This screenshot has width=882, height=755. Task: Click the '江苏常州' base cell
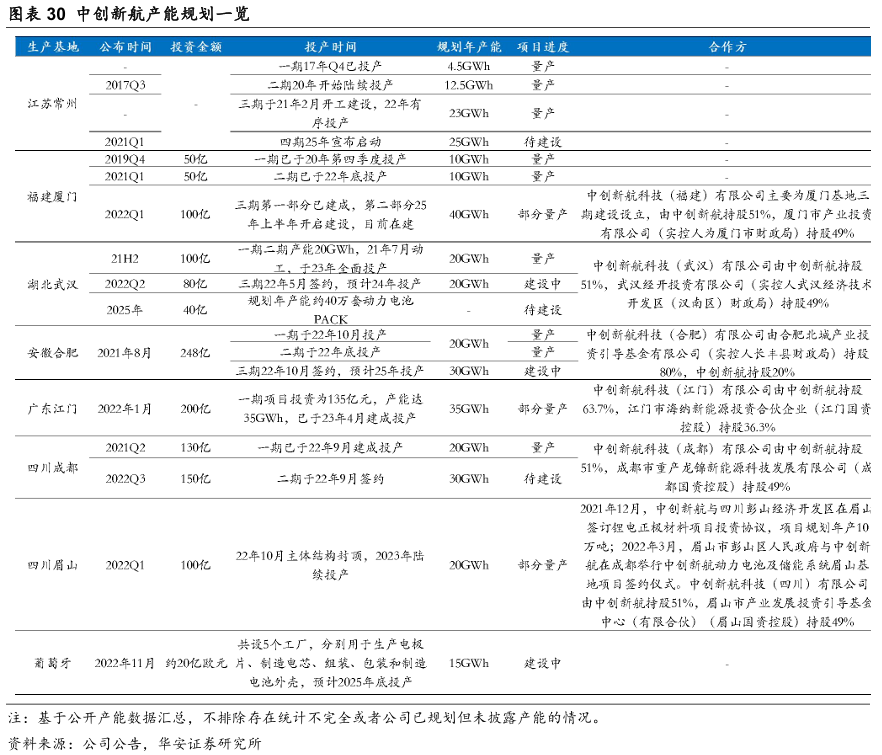(52, 104)
